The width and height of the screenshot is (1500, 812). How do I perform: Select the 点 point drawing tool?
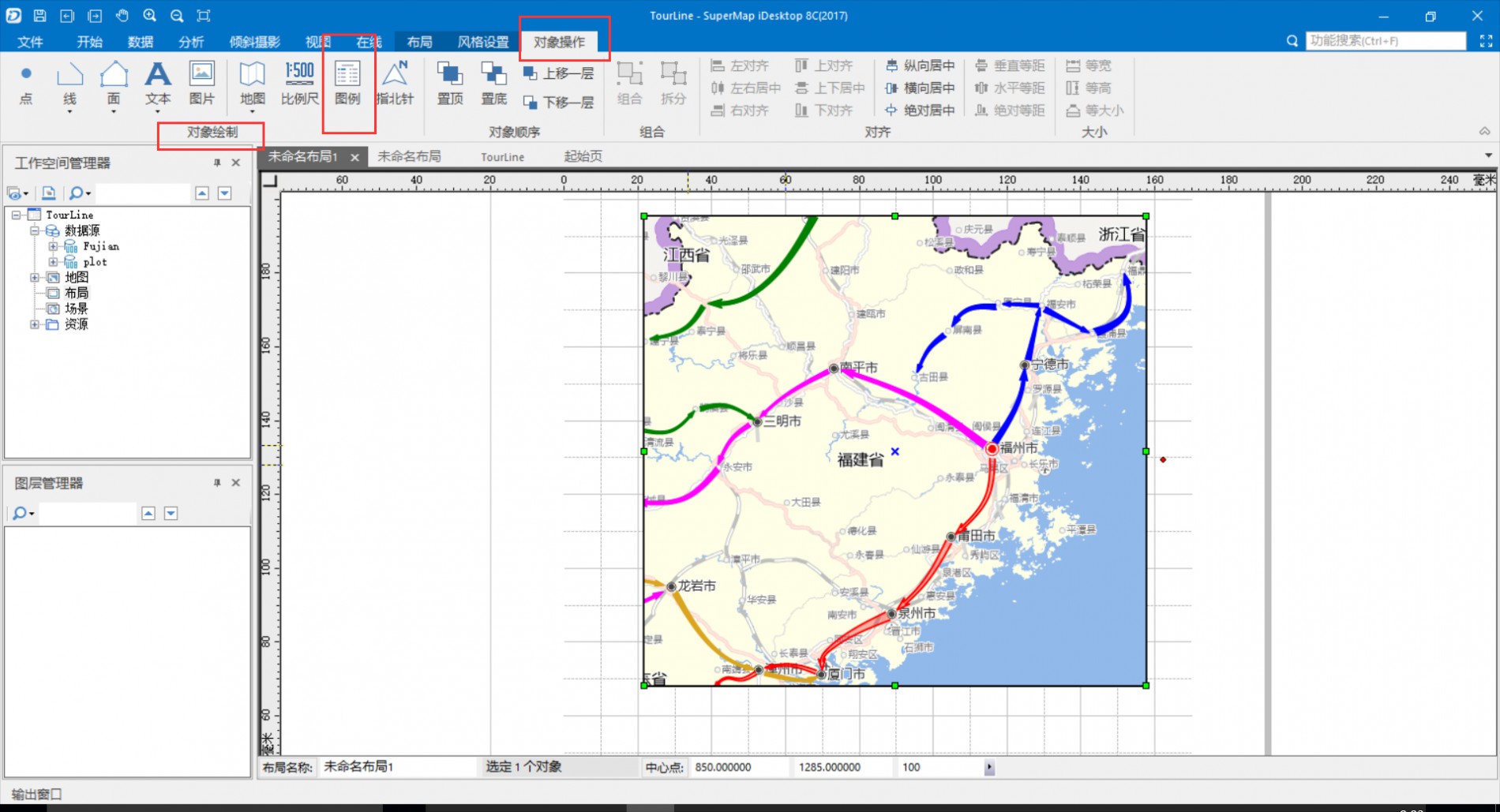(x=26, y=84)
